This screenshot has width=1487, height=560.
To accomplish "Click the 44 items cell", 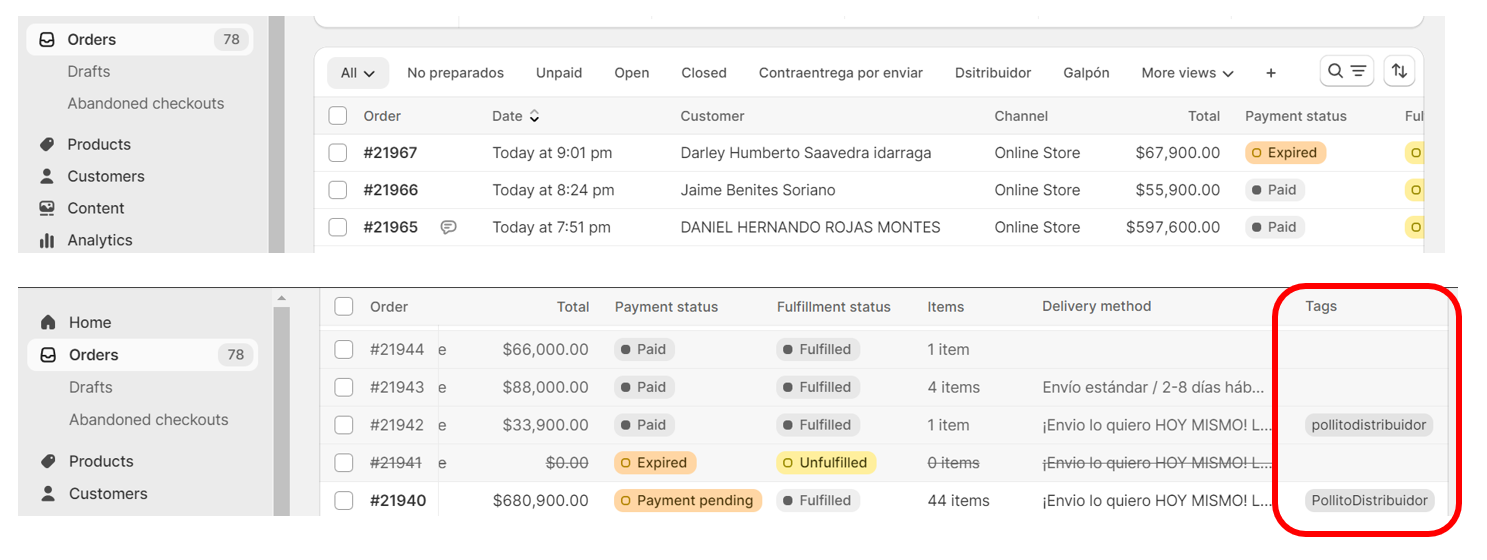I will tap(958, 501).
